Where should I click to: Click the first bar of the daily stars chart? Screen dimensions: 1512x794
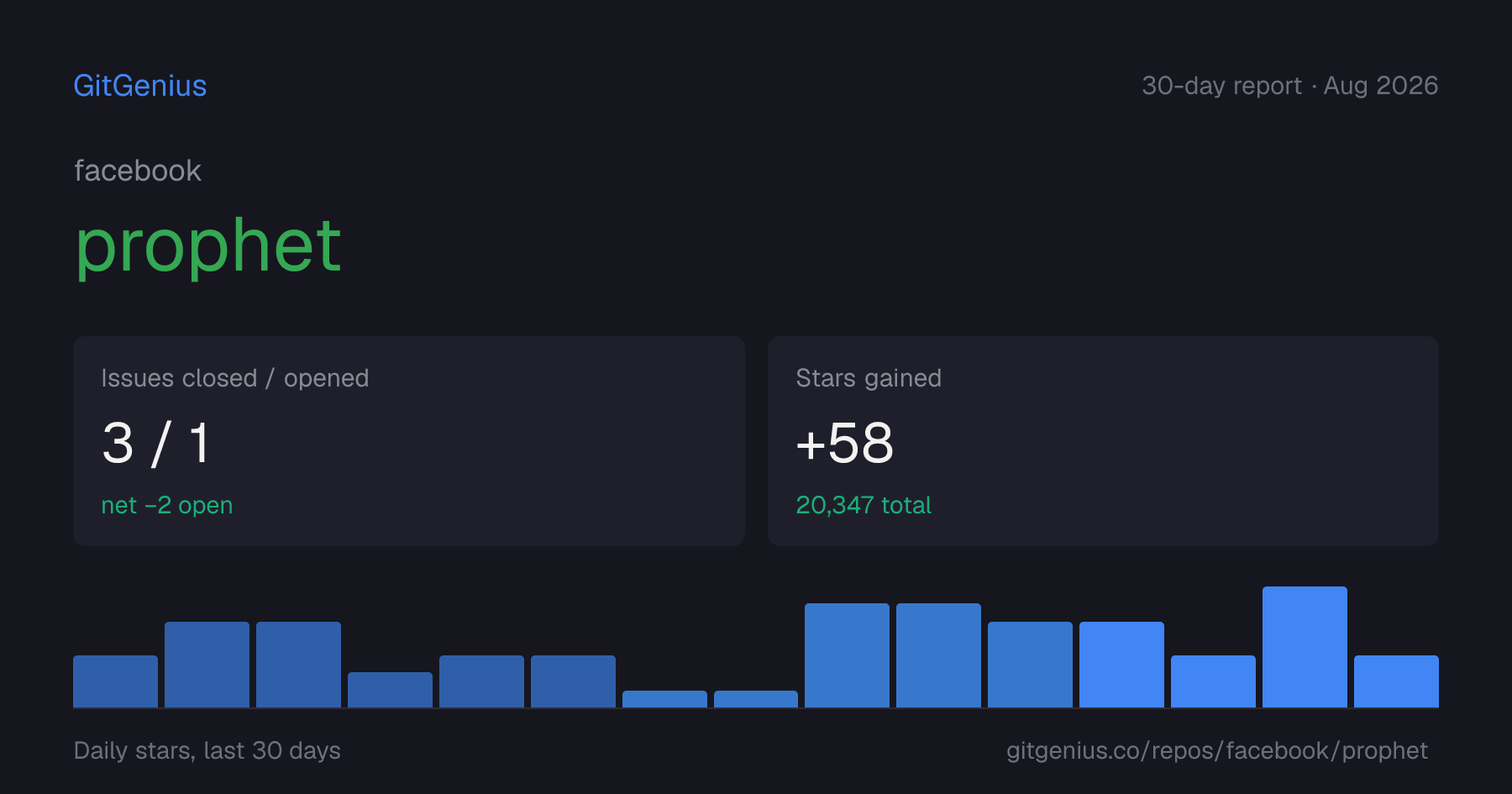point(115,681)
